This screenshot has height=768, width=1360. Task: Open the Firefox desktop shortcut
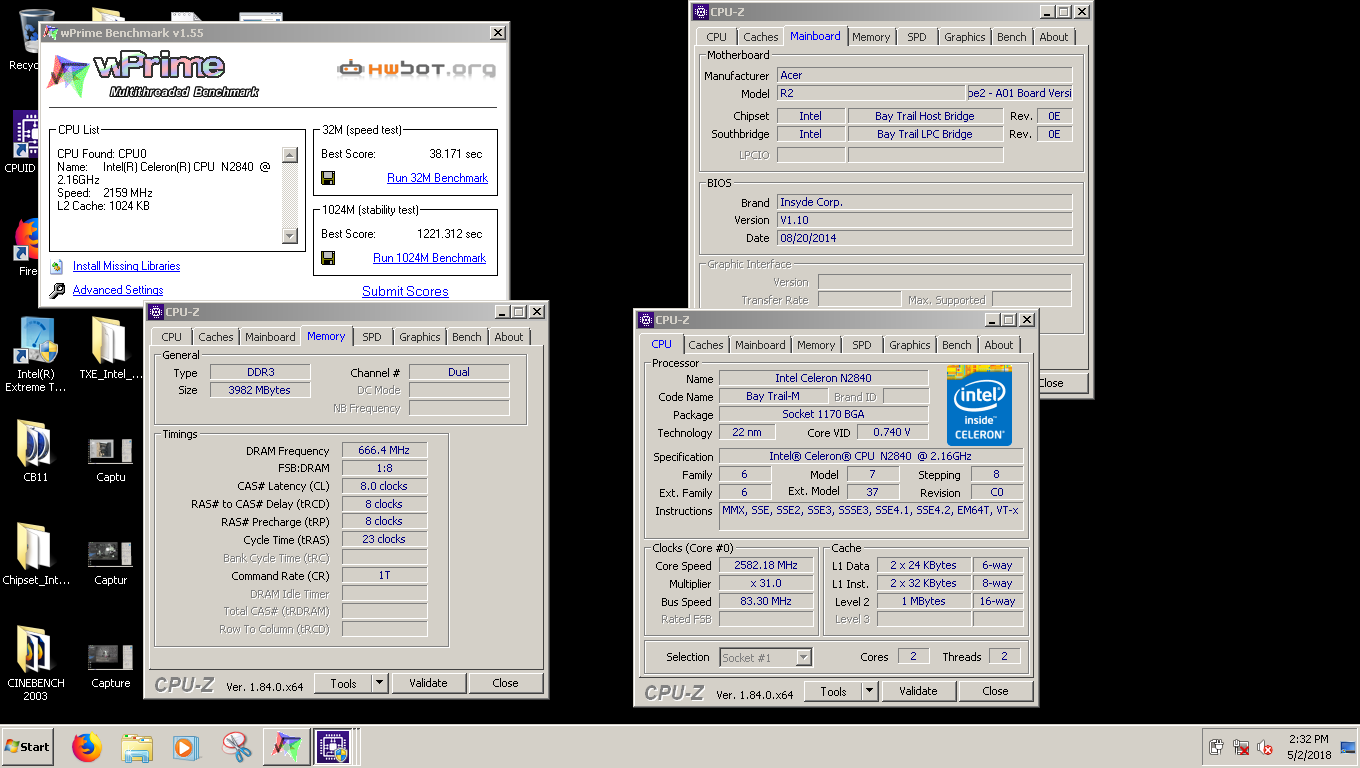coord(26,247)
